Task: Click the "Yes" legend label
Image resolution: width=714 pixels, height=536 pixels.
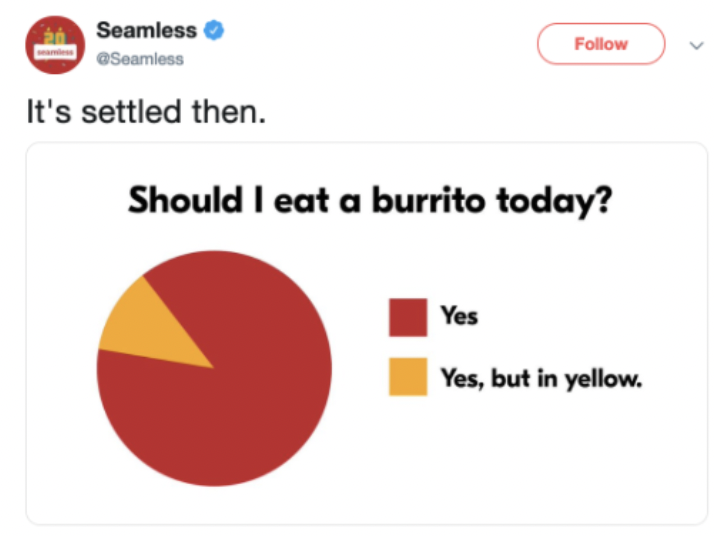Action: coord(459,316)
